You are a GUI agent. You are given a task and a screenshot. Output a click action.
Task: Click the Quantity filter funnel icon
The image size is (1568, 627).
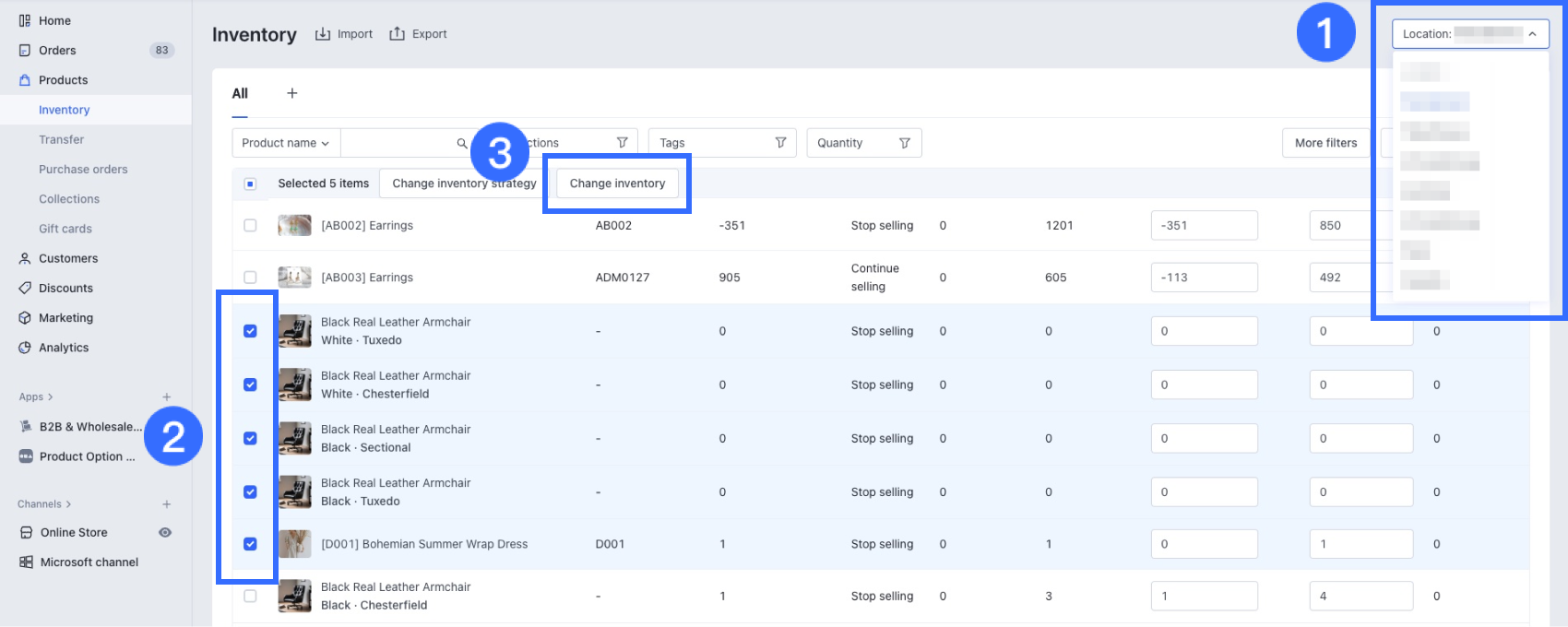pyautogui.click(x=904, y=143)
